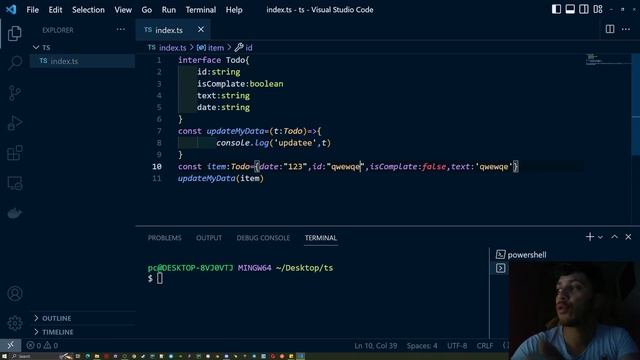Open the Help menu
640x360 pixels.
click(x=234, y=9)
